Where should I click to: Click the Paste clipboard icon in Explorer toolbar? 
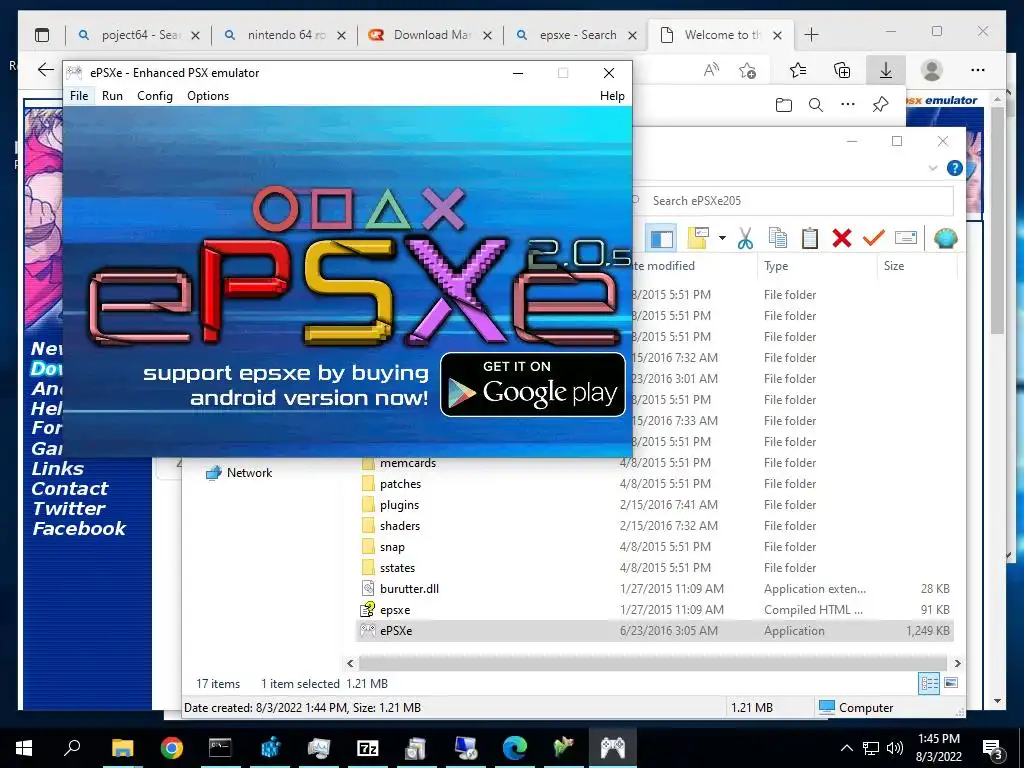(810, 238)
